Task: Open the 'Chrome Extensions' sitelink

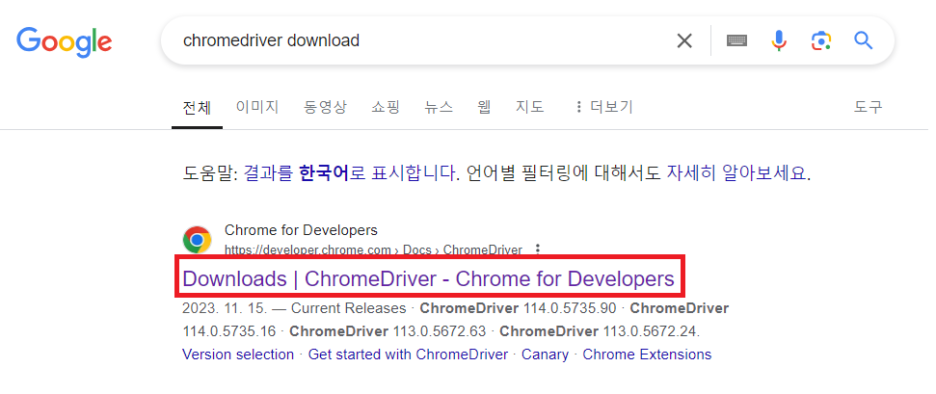Action: click(x=647, y=355)
